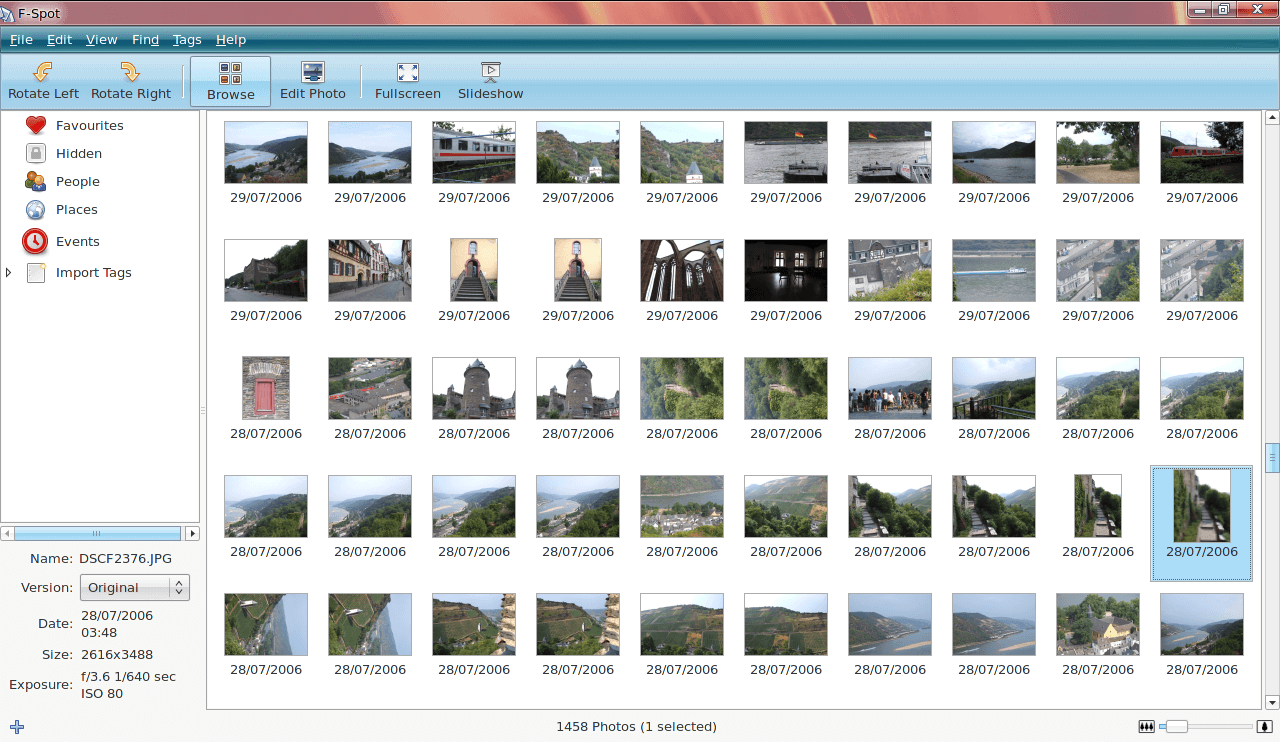Open the Tags menu
Screen dimensions: 1280x742
click(187, 40)
